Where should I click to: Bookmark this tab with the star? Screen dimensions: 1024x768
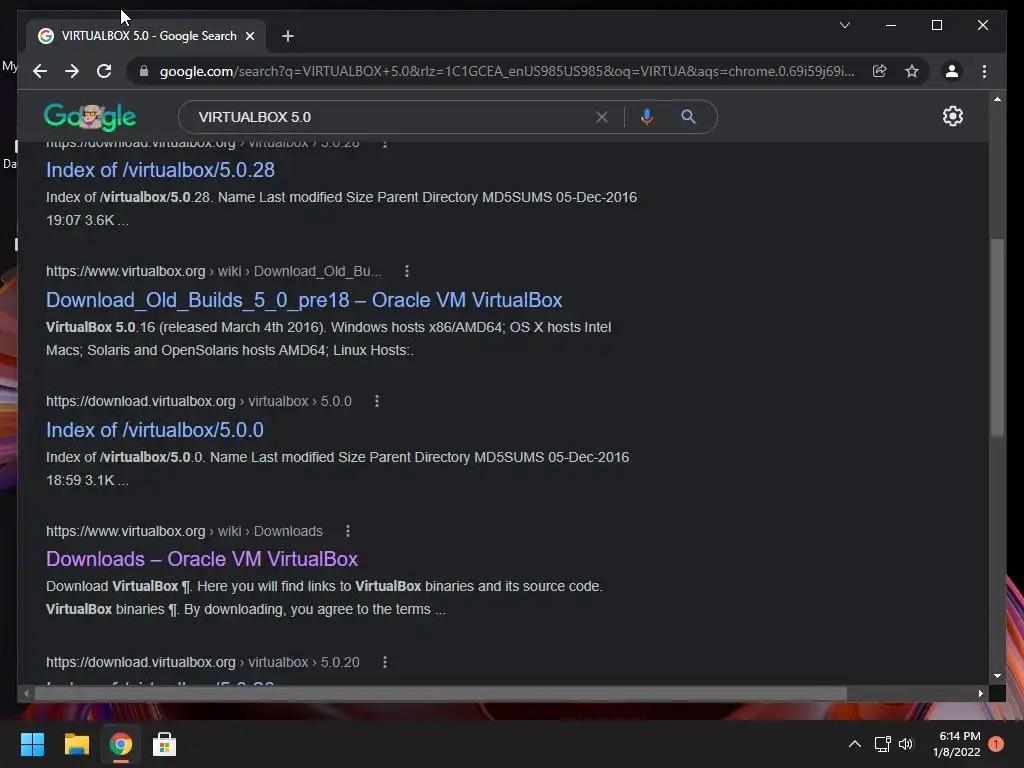tap(912, 71)
